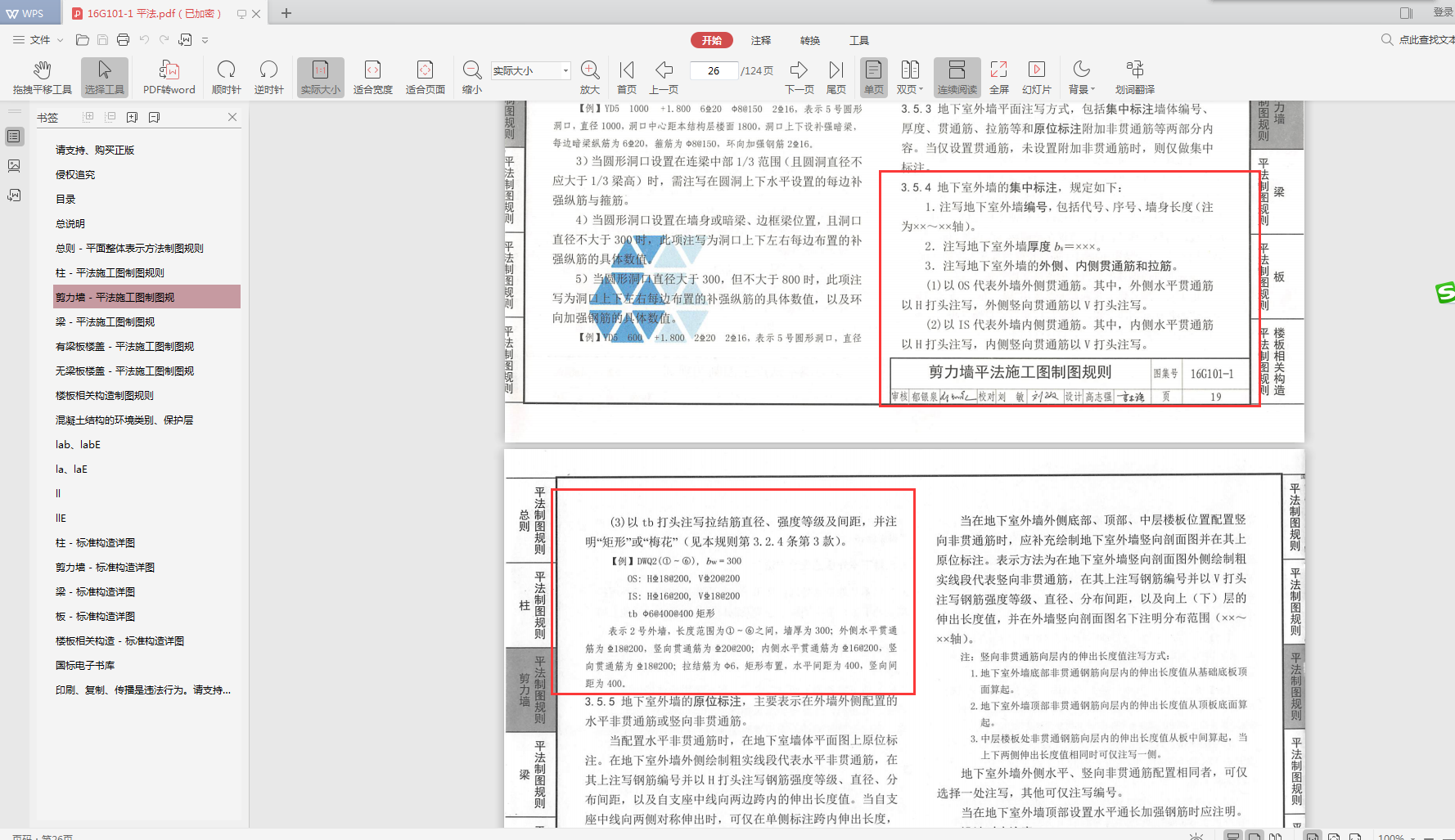Click the redo arrow icon
Viewport: 1455px width, 840px height.
[164, 39]
